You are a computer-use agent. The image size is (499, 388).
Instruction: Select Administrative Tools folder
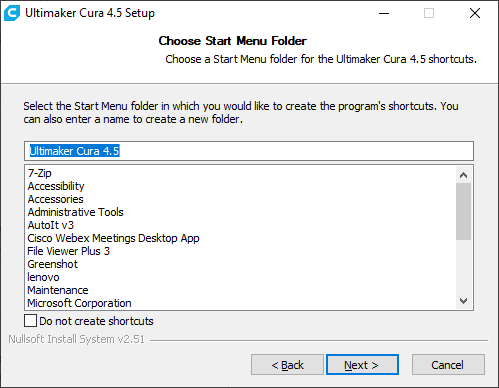coord(76,212)
